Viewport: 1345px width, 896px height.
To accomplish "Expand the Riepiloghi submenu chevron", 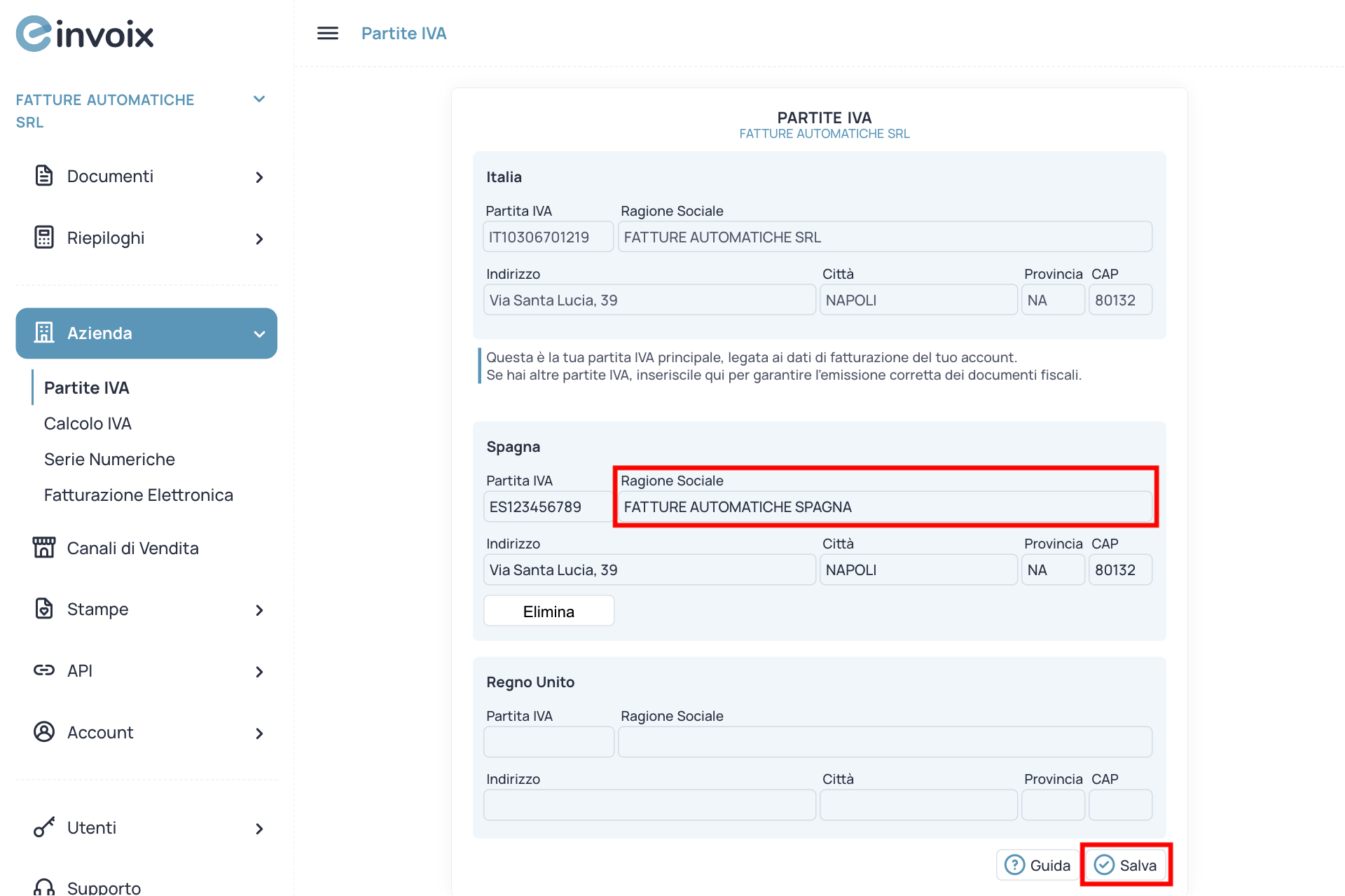I will click(x=259, y=239).
